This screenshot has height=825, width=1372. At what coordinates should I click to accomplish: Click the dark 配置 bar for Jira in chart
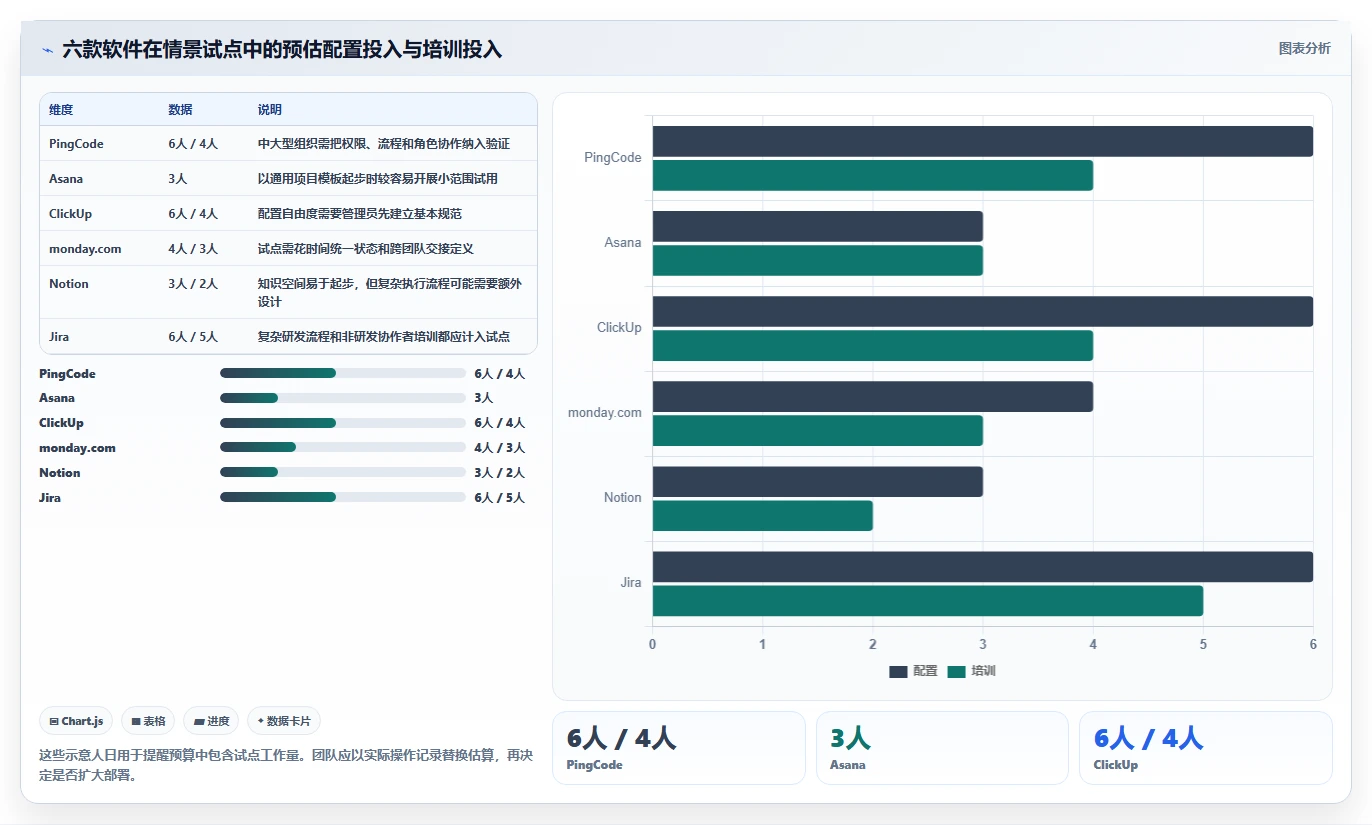[x=982, y=566]
